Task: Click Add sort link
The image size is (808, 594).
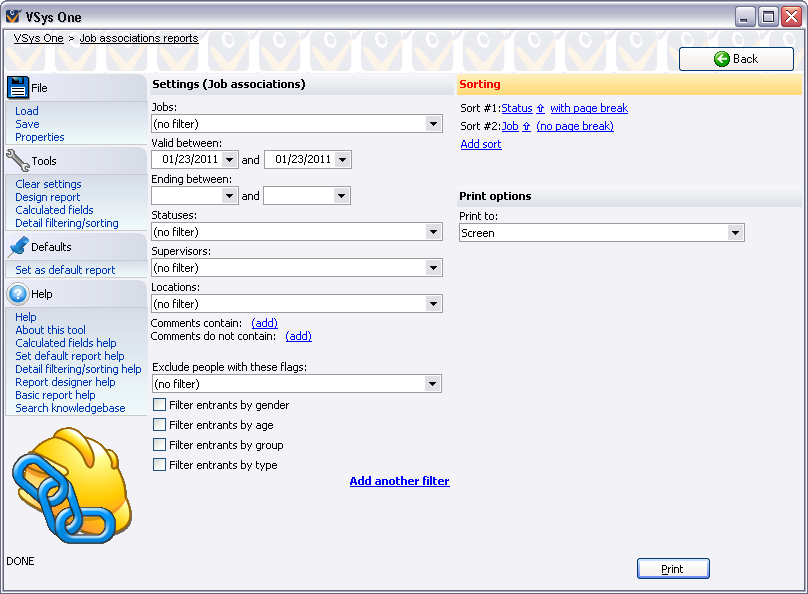Action: click(481, 144)
